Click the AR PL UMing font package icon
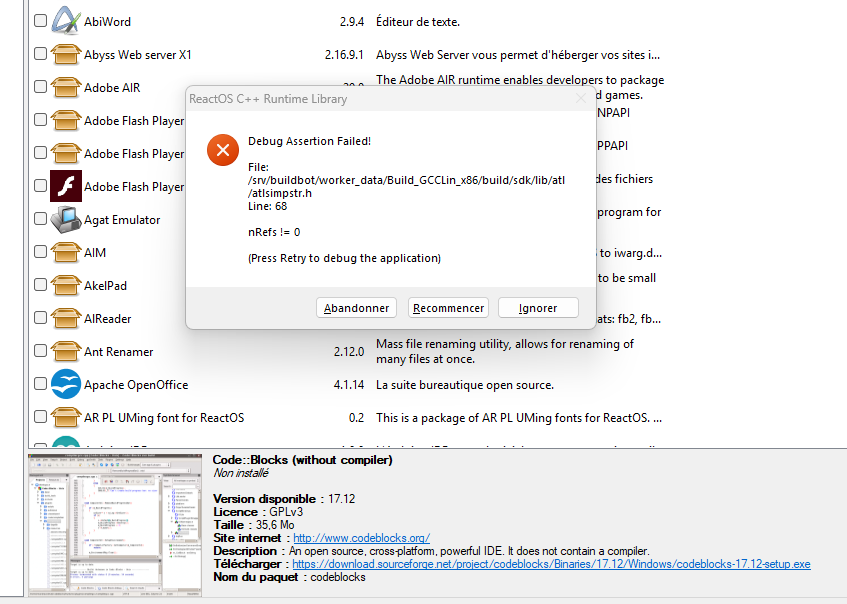 point(66,417)
